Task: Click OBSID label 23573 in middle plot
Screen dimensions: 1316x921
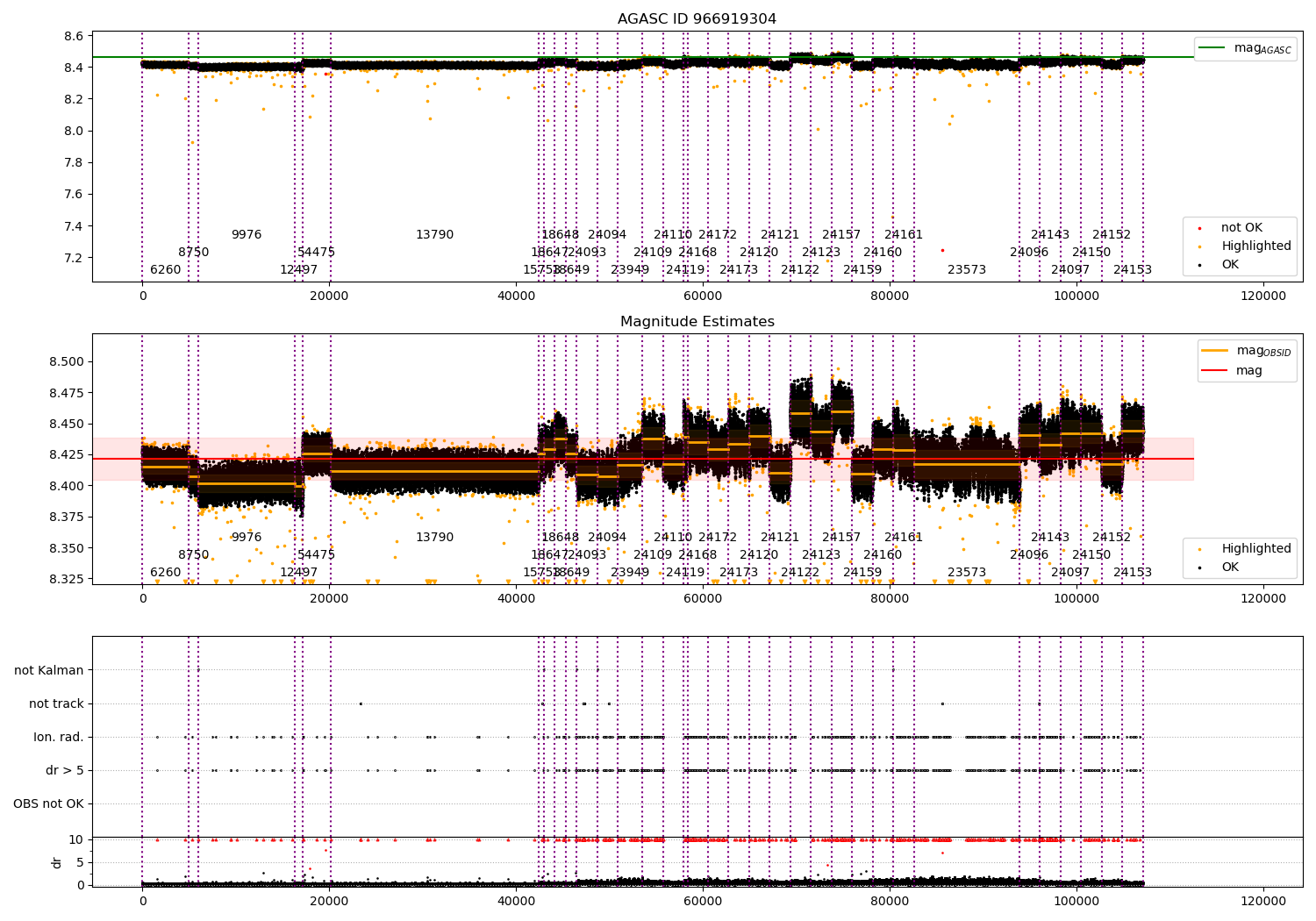Action: point(967,573)
